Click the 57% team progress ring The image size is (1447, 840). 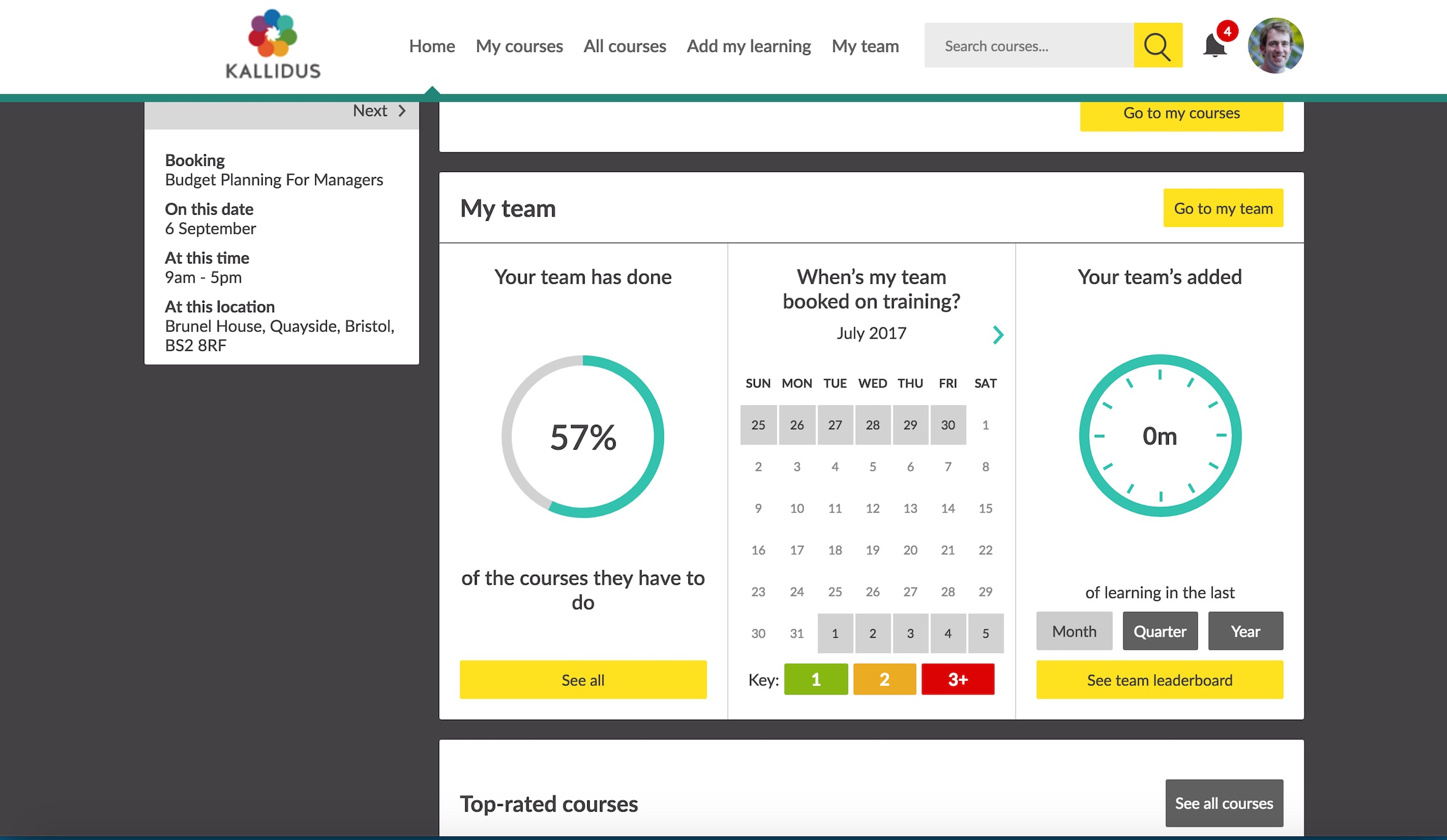(582, 437)
